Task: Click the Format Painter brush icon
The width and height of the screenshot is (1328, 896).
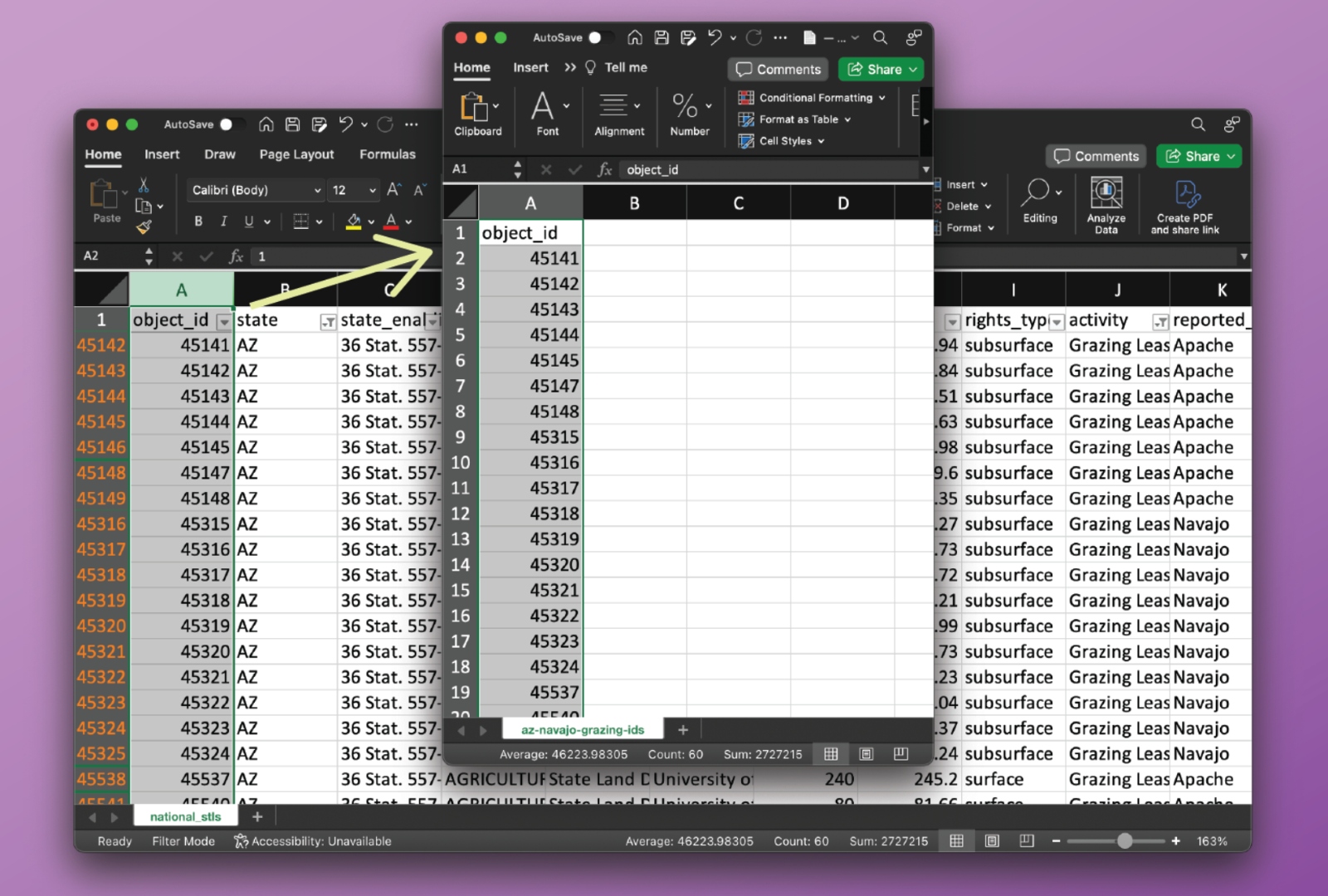Action: 144,226
